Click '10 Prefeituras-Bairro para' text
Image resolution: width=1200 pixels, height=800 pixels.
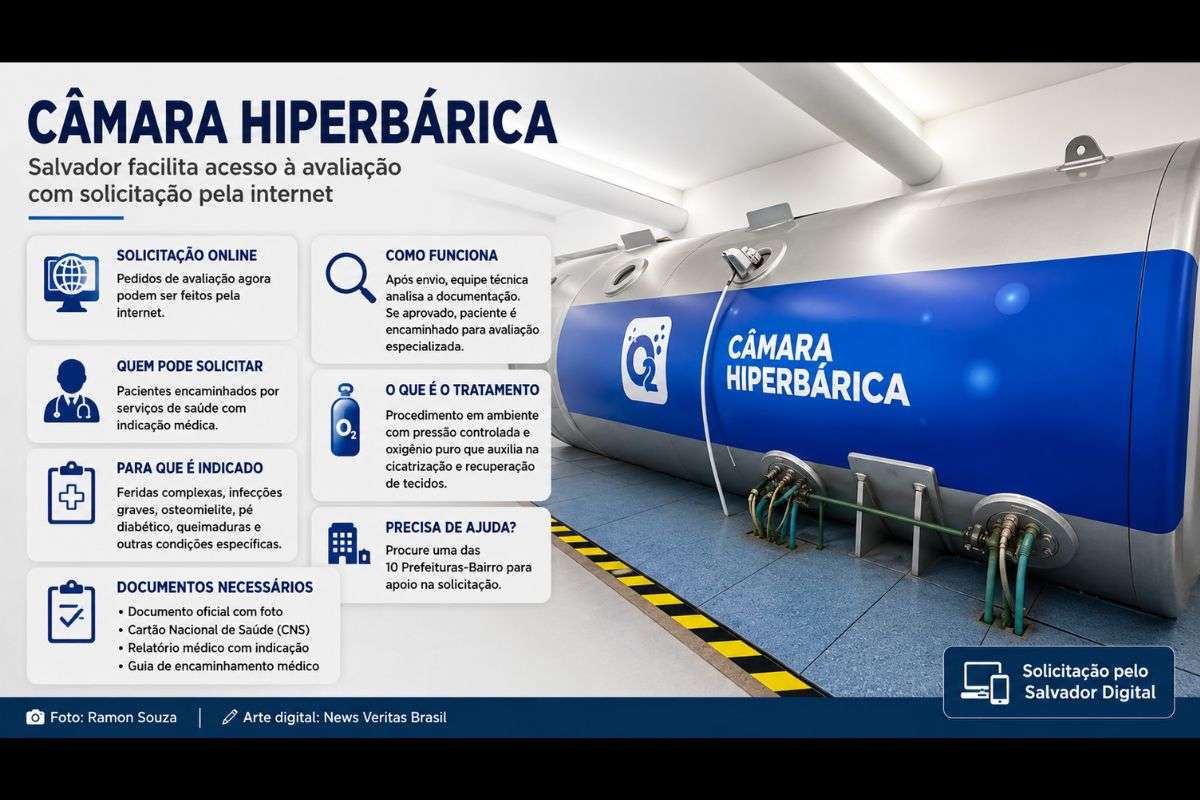click(458, 567)
